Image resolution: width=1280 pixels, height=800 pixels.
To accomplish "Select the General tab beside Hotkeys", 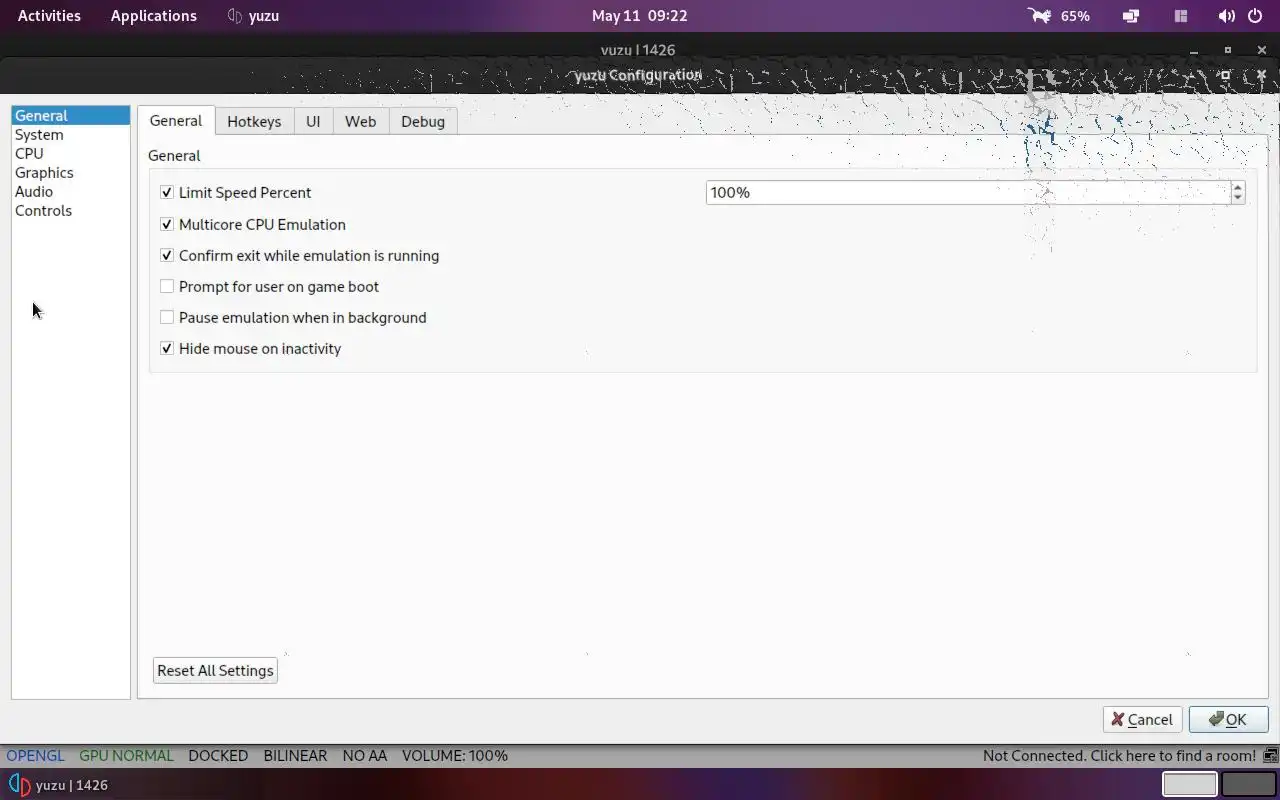I will [176, 120].
